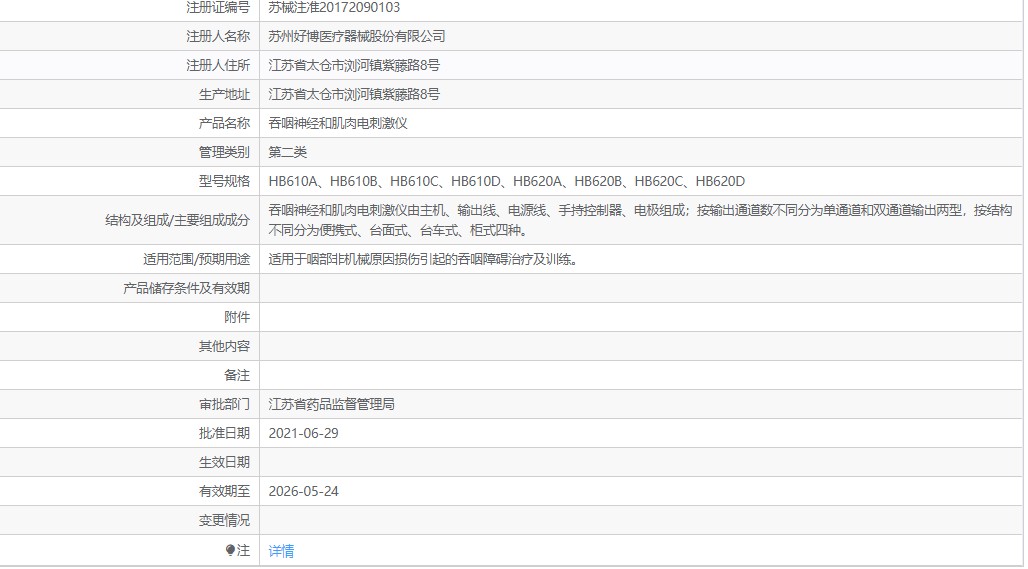Screen dimensions: 1028x569
Task: Select the structure description paragraph text
Action: [x=640, y=220]
